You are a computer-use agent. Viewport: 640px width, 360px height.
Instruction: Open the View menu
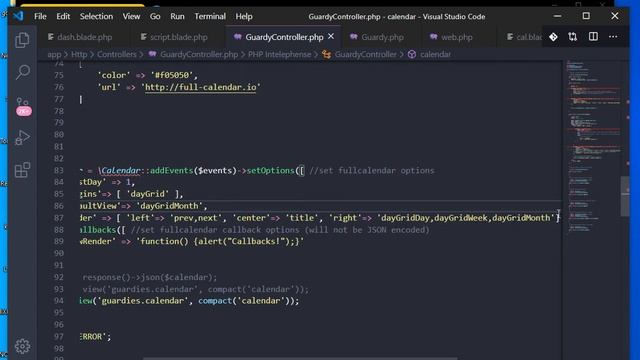coord(131,16)
